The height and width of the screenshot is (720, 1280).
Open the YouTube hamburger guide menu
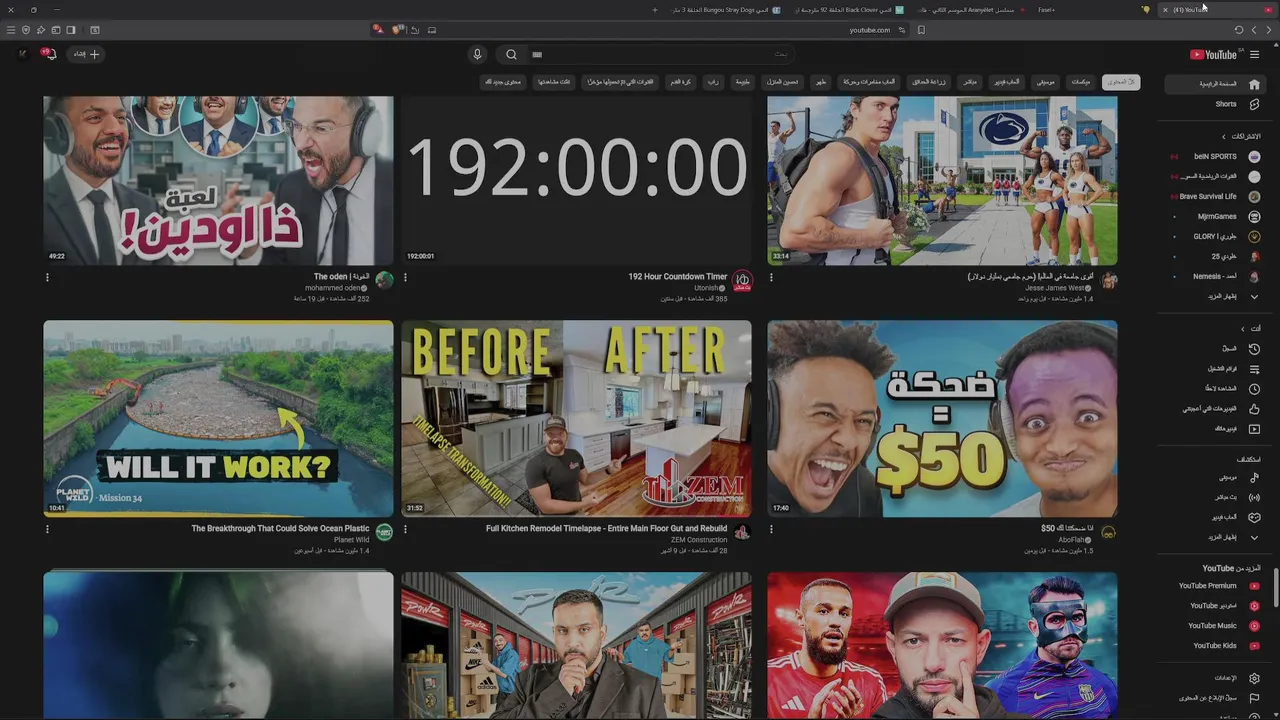(x=1254, y=55)
